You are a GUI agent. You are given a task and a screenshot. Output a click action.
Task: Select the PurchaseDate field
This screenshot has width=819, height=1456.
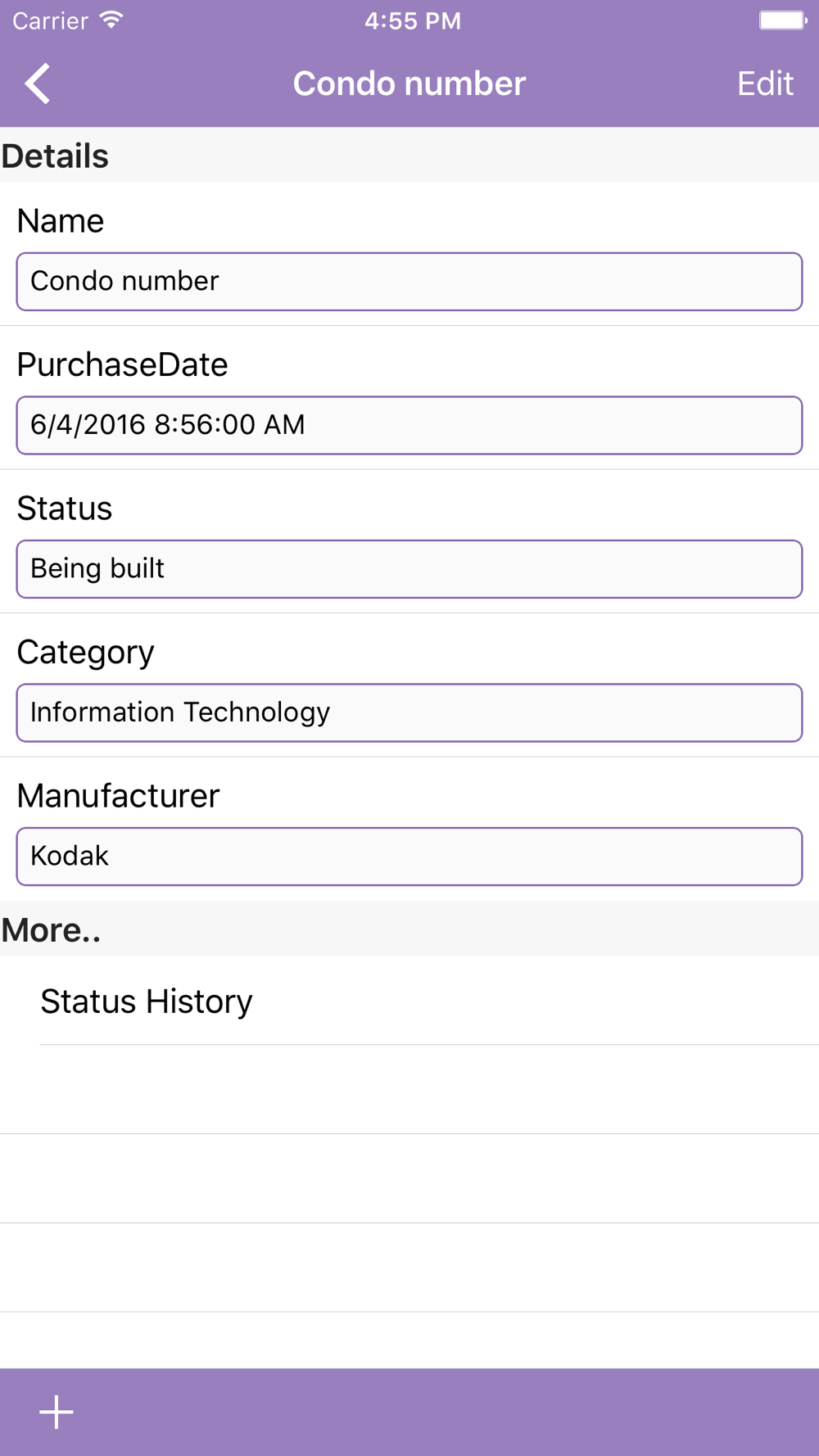coord(409,425)
